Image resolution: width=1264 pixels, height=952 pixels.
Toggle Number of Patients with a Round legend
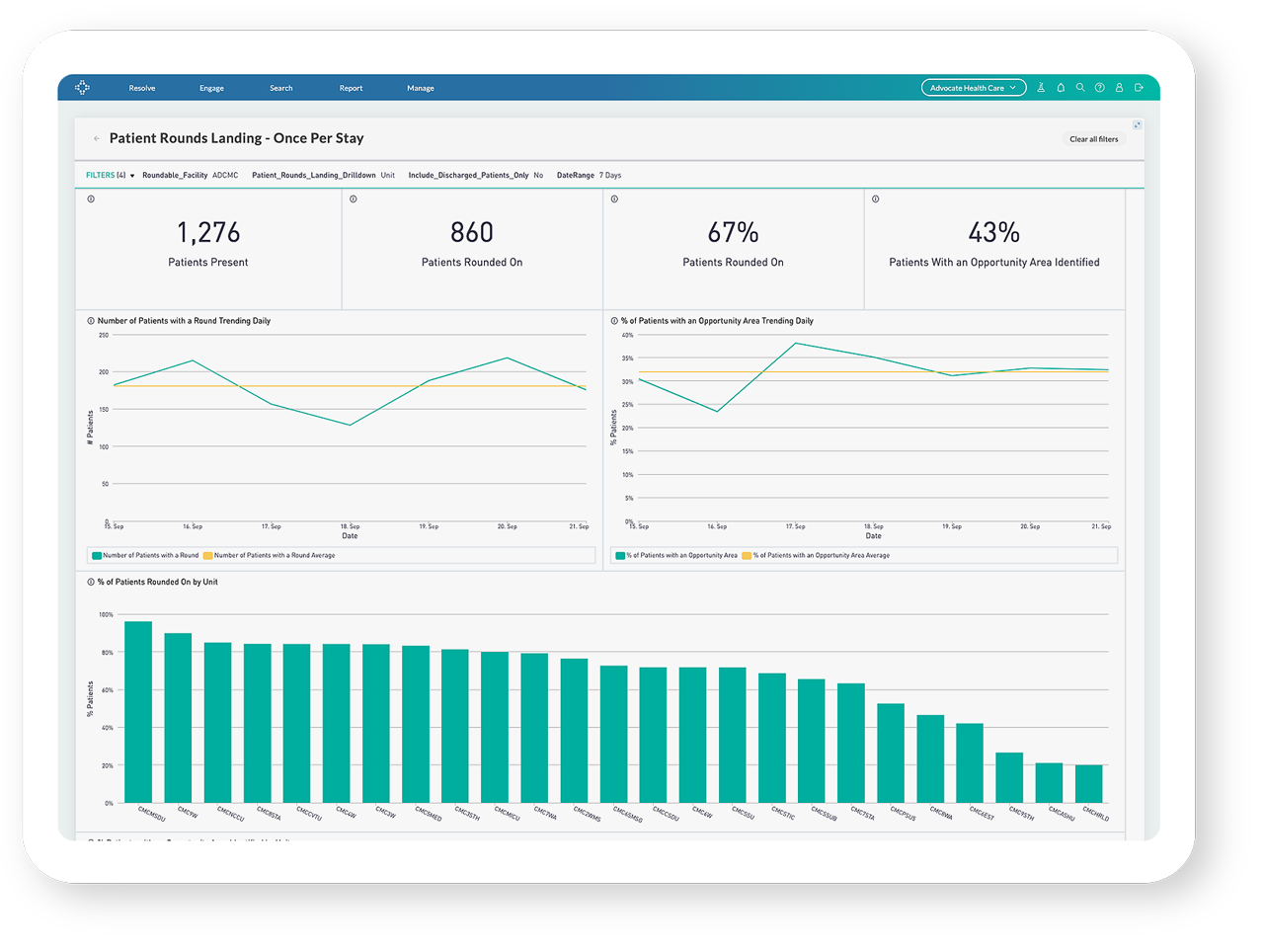click(145, 556)
